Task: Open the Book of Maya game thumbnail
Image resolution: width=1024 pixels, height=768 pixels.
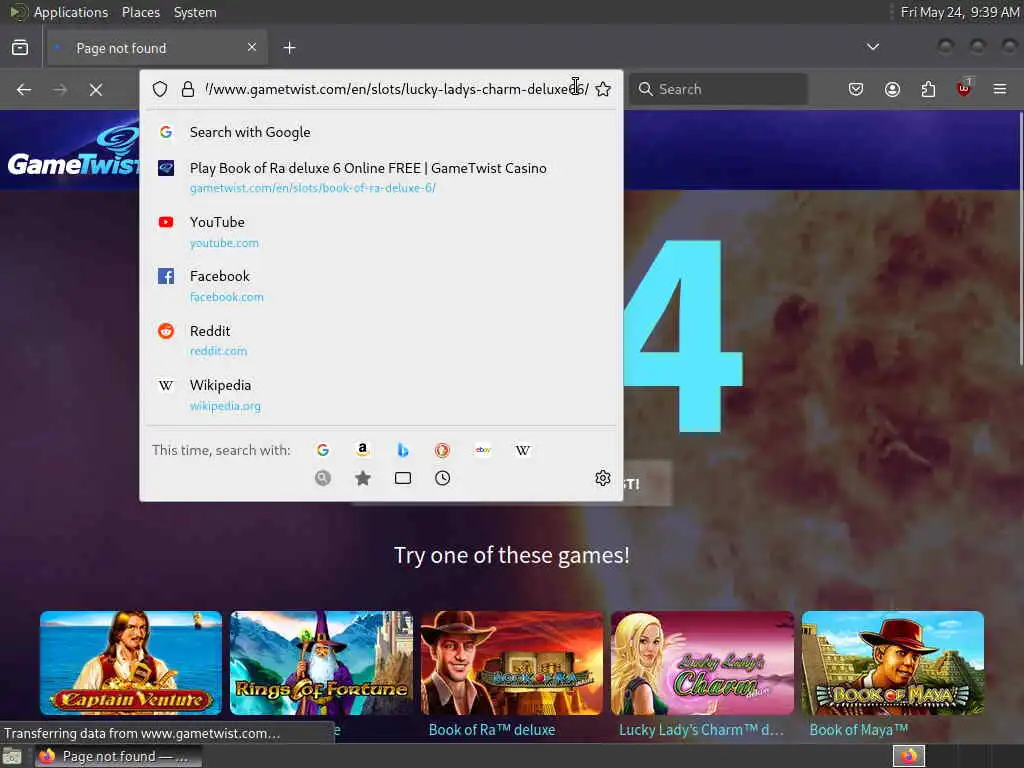Action: pyautogui.click(x=893, y=663)
